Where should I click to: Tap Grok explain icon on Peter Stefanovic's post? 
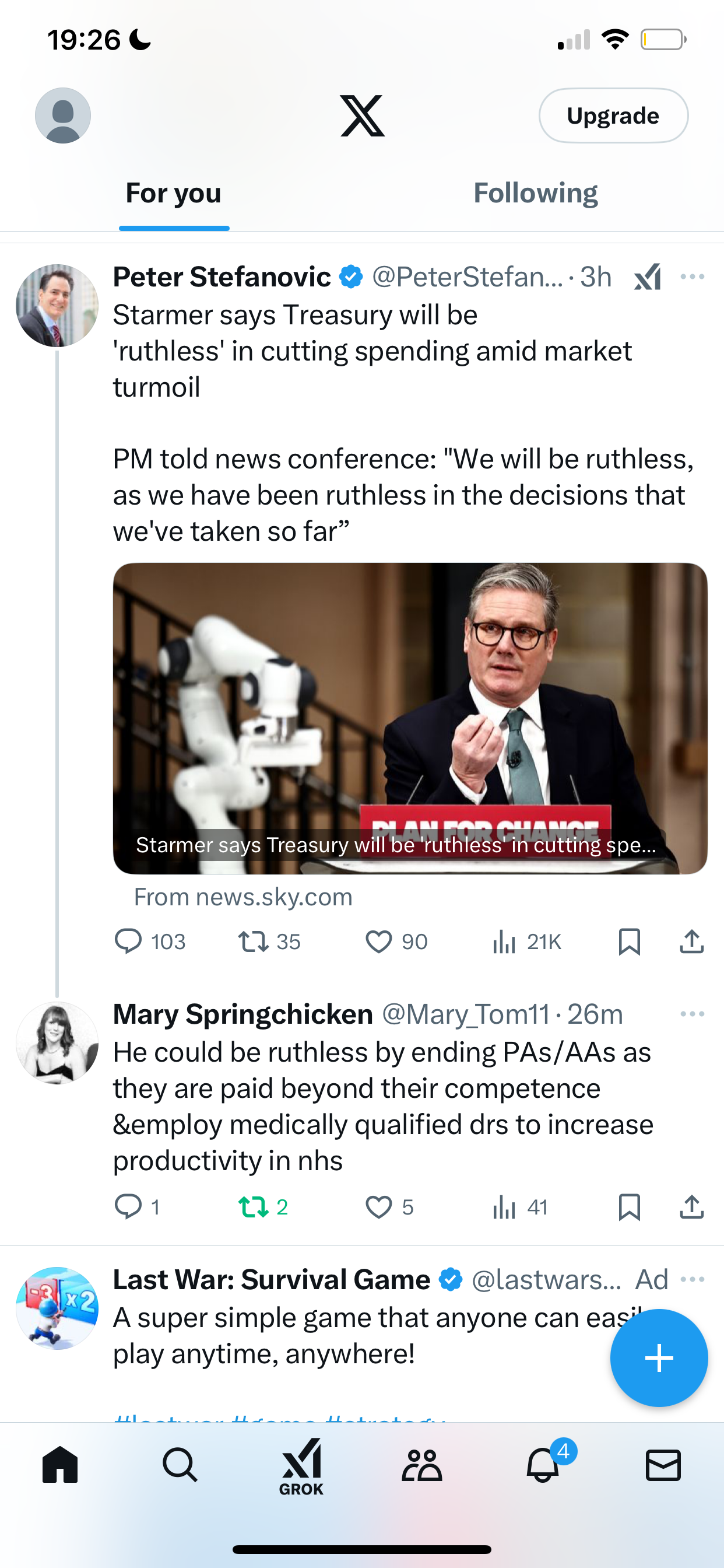point(647,277)
